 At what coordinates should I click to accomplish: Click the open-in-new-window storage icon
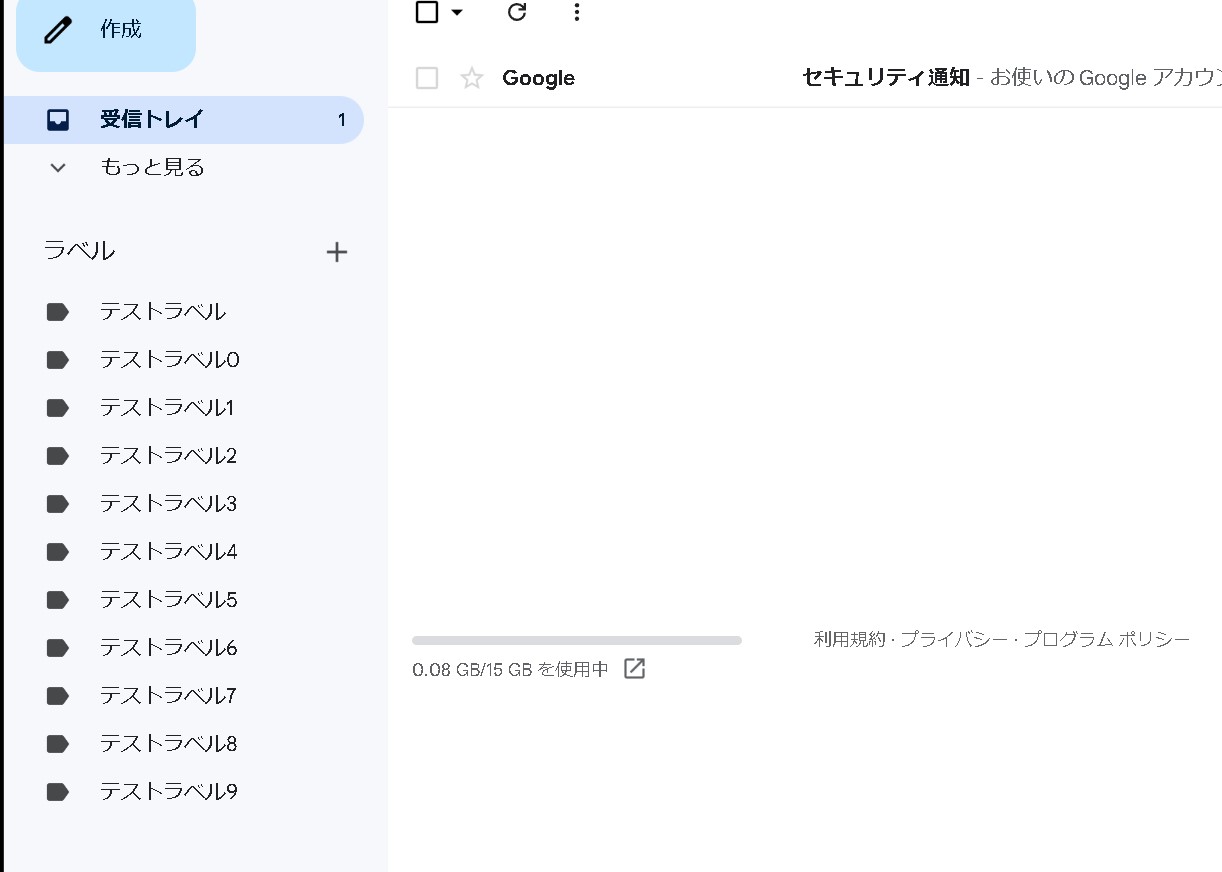634,669
